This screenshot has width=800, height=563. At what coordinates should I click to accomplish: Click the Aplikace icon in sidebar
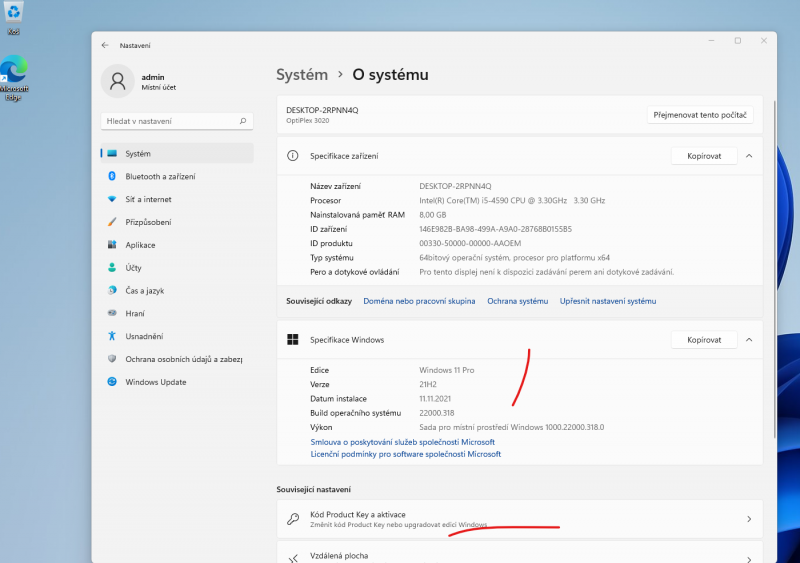point(112,244)
